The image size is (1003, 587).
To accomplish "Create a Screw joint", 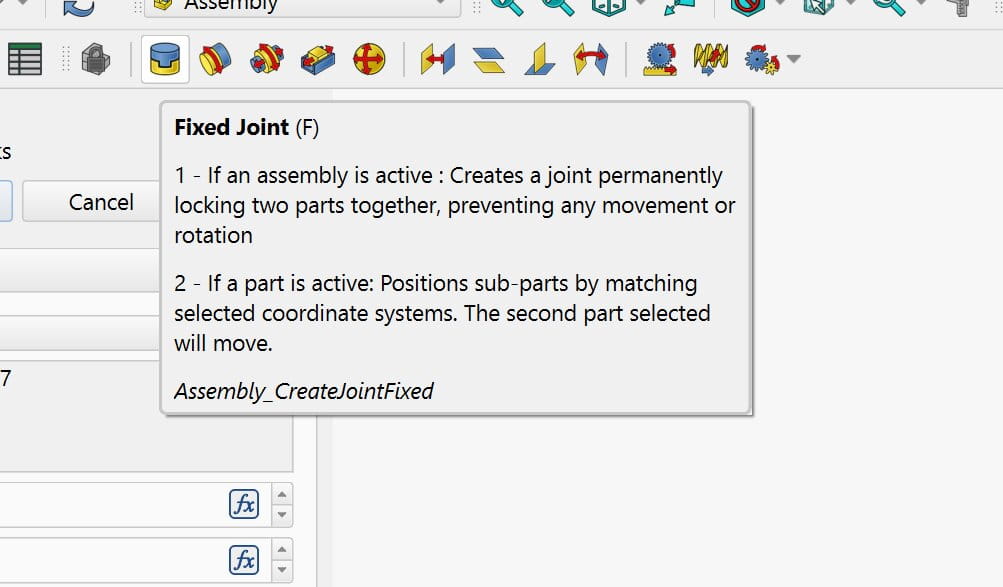I will [711, 61].
